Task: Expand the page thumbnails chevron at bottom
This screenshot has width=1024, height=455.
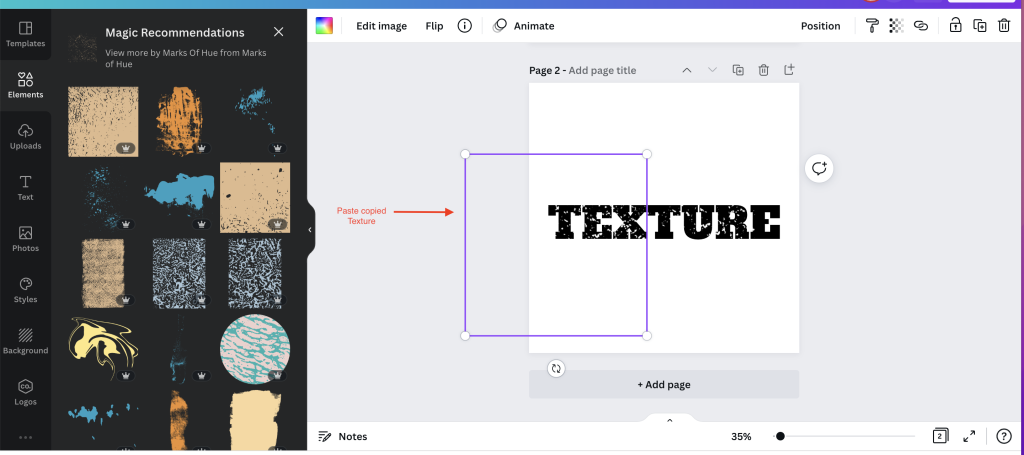Action: point(669,420)
